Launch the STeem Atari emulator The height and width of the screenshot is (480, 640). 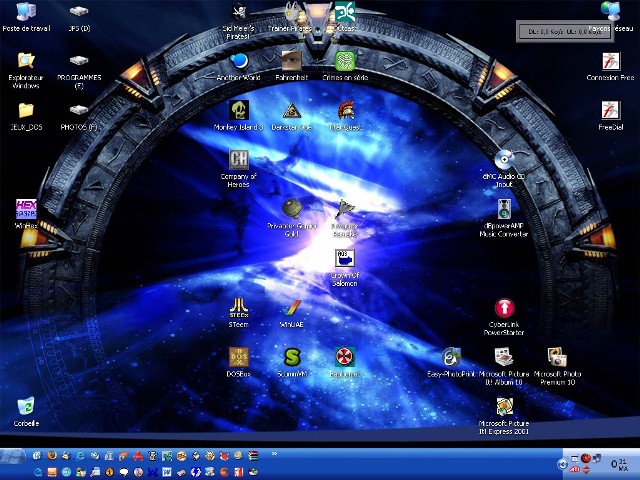239,313
